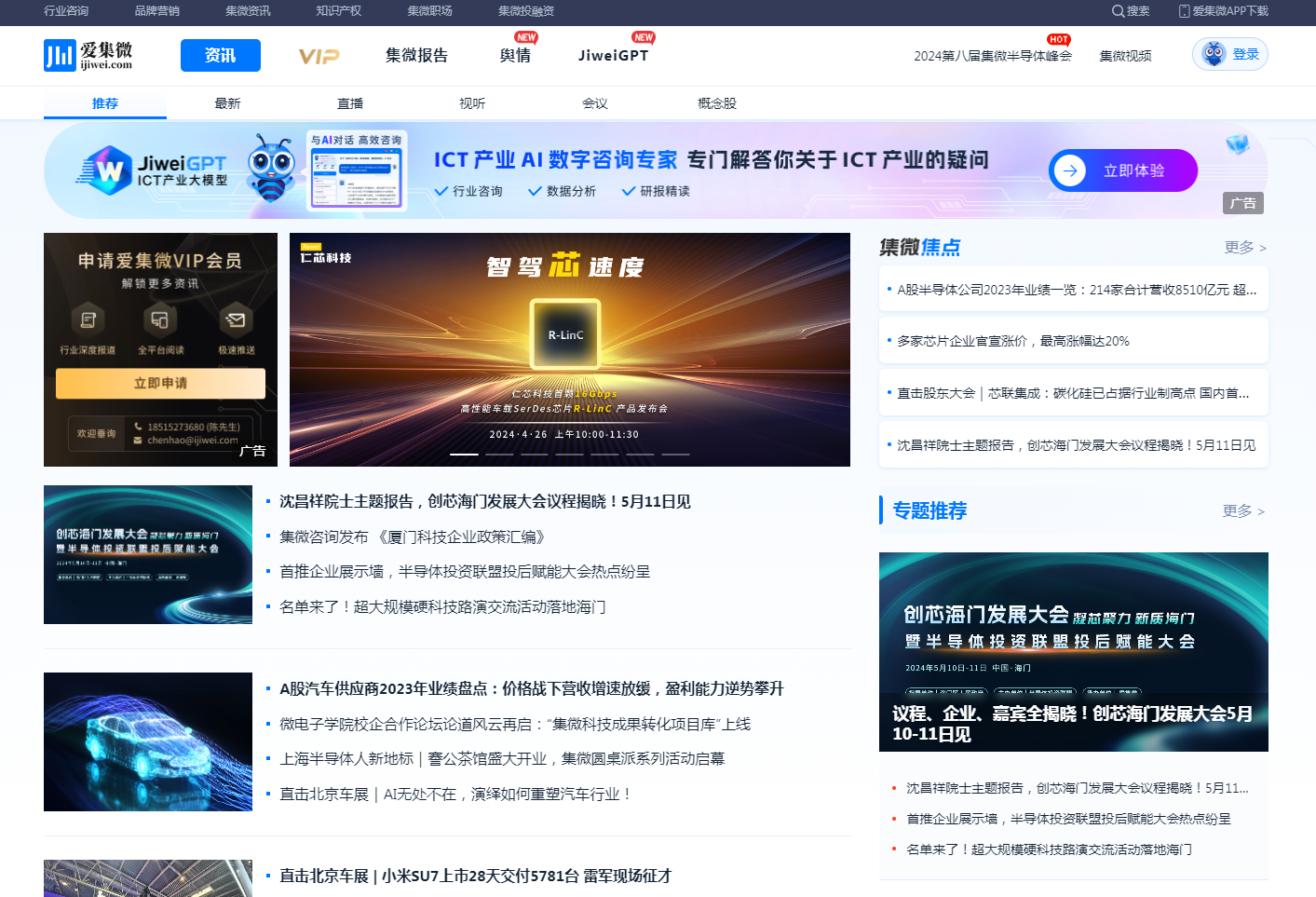
Task: Open 专题推荐 list item 名单来了
Action: pos(1049,849)
